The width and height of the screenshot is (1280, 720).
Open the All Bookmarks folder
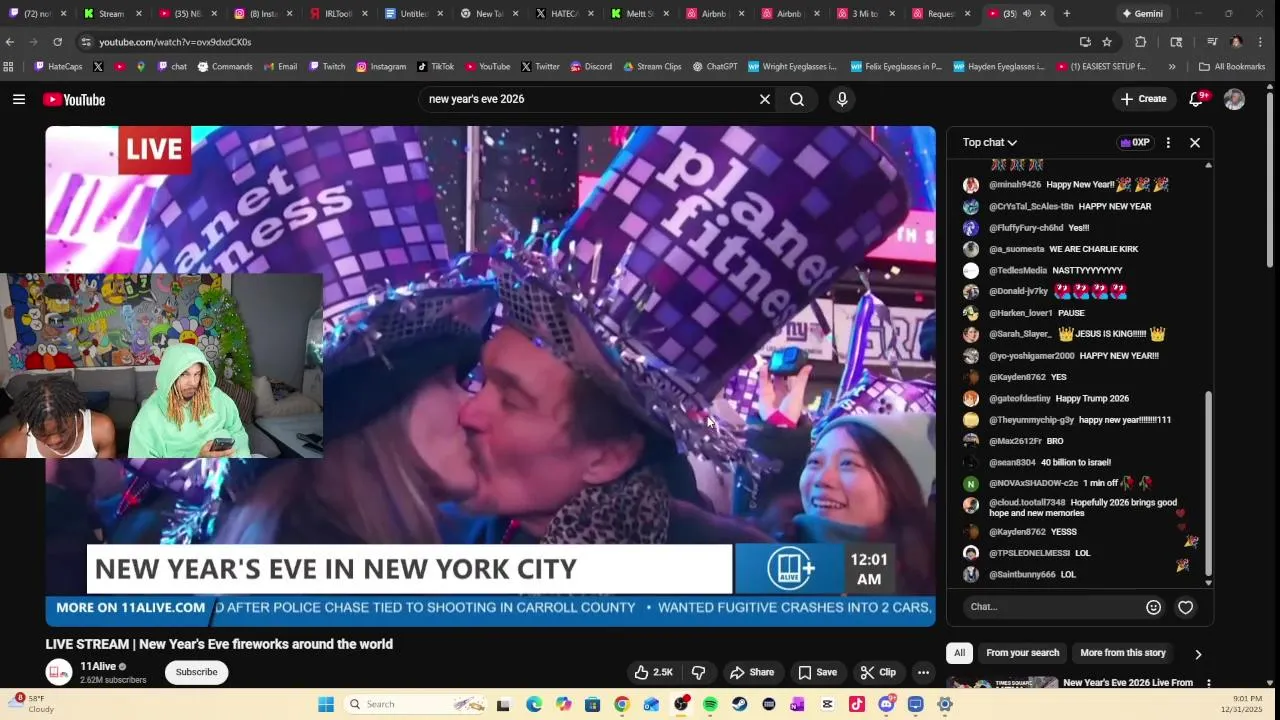(1232, 67)
